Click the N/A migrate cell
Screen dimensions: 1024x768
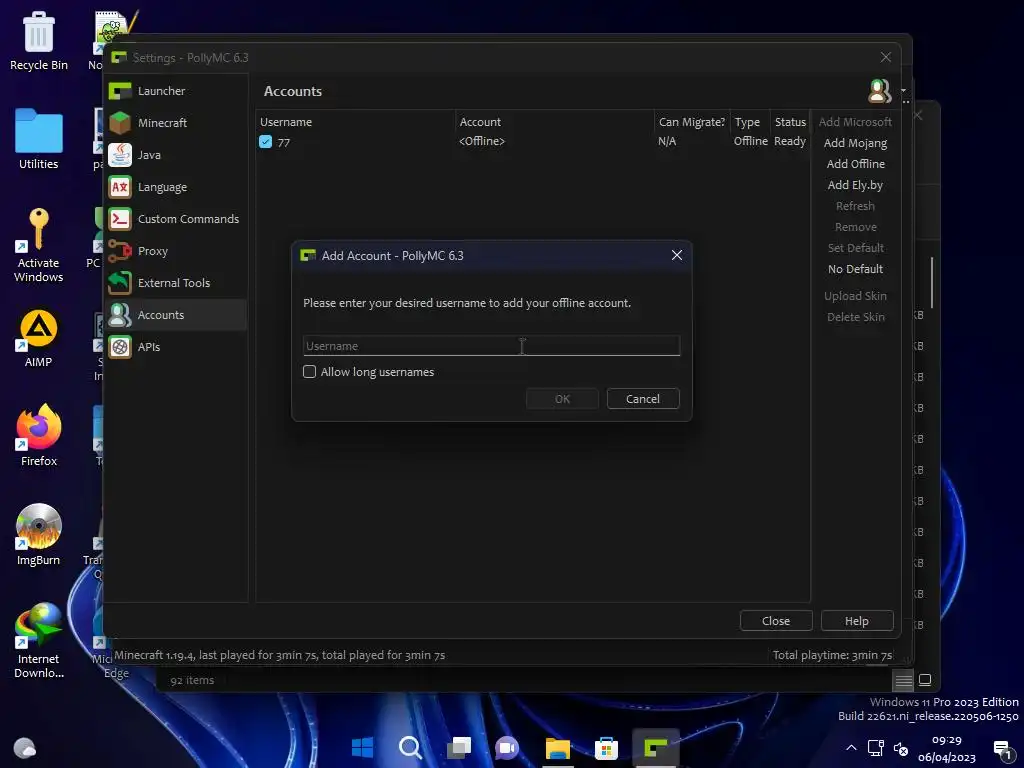click(x=667, y=141)
